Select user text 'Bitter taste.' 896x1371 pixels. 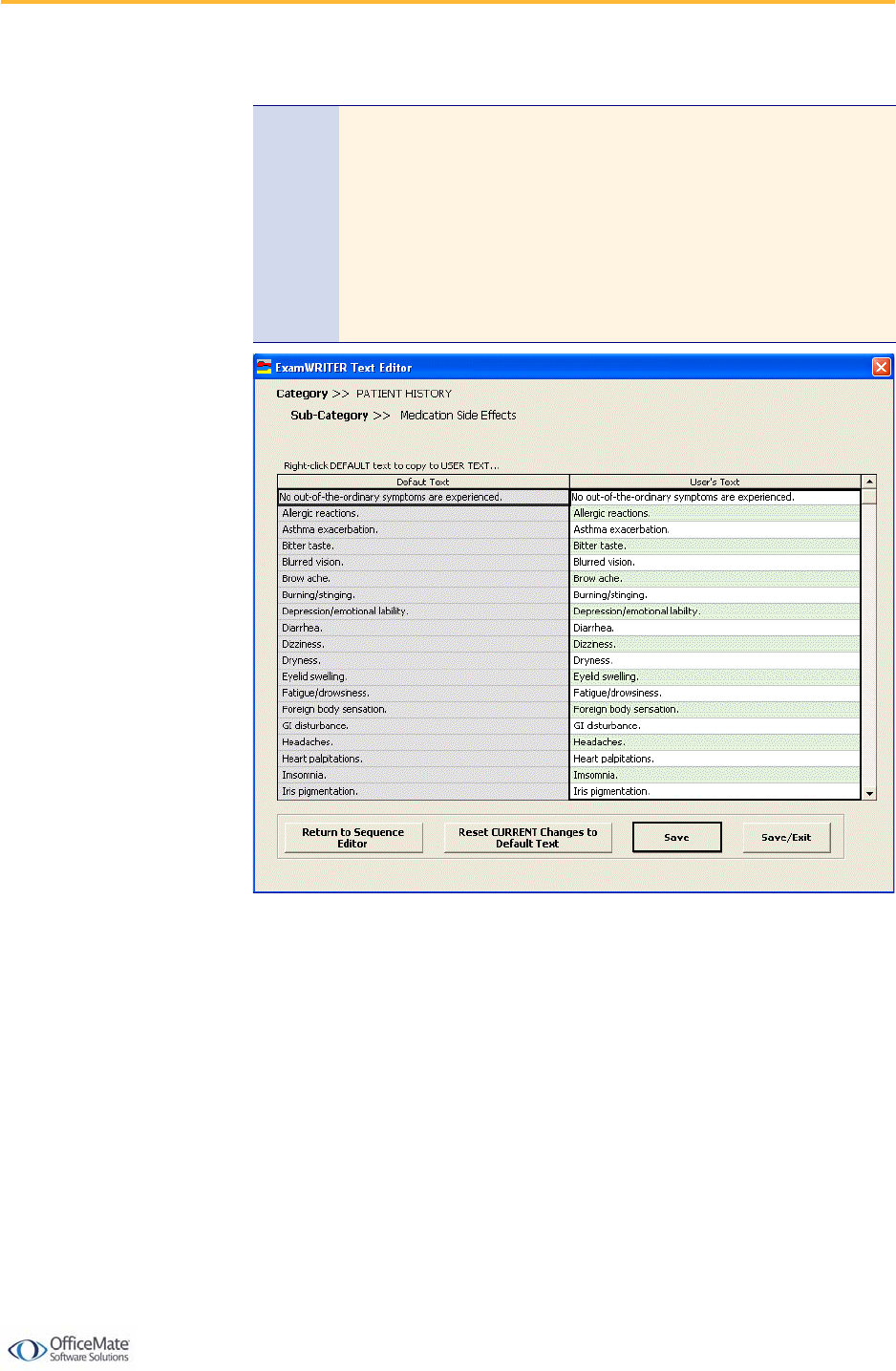pos(715,546)
